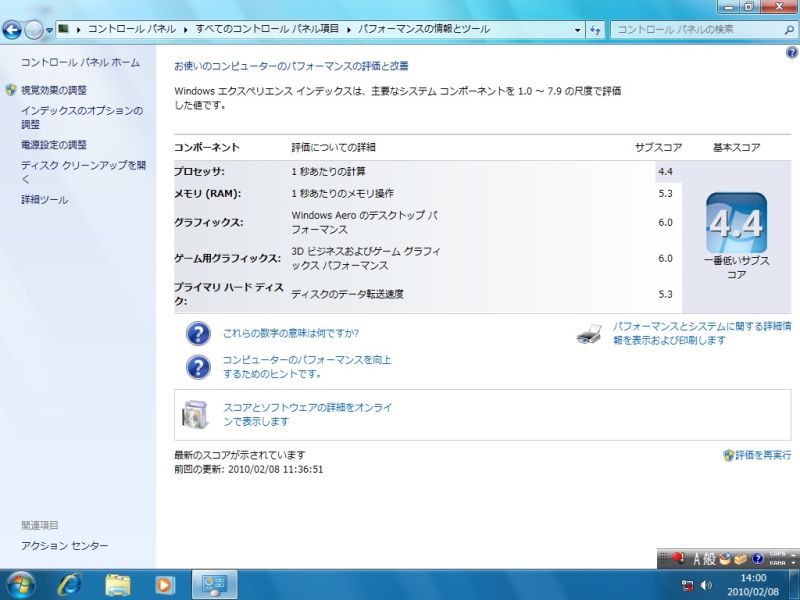Select the ゲーム用グラフィックス: row label
This screenshot has height=600, width=800.
[227, 258]
